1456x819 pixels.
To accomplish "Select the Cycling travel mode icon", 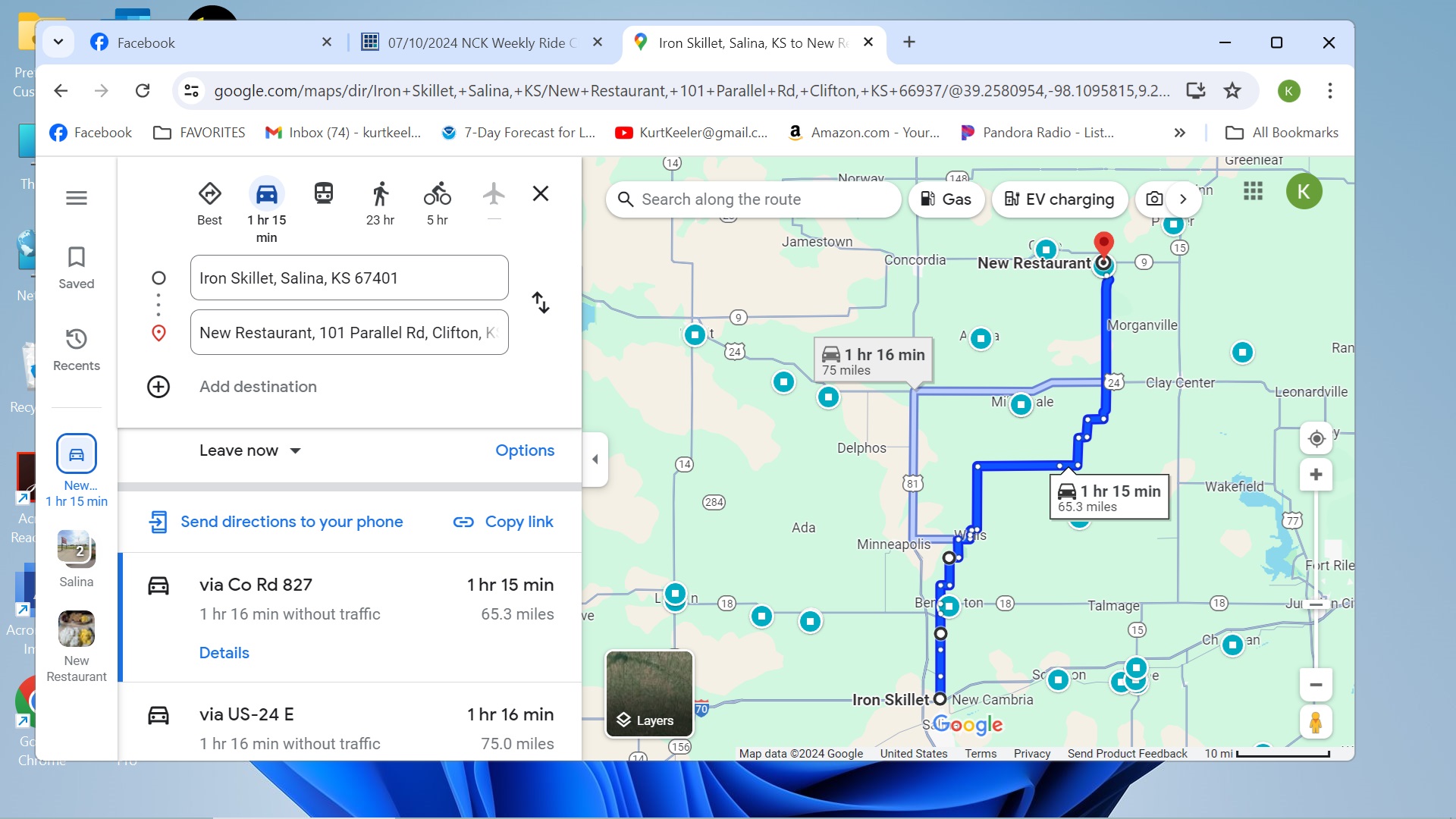I will pos(437,194).
